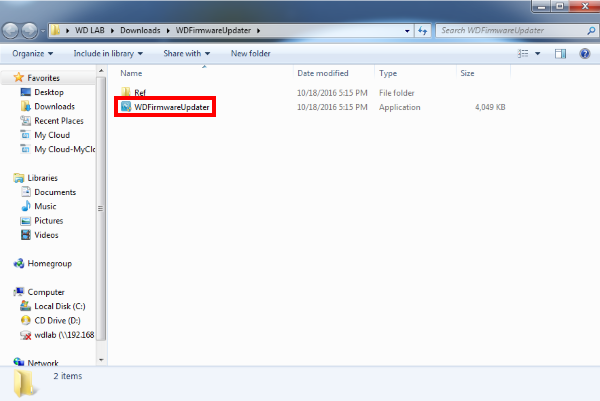
Task: Expand arrow after WDFirmwareUpdater breadcrumb
Action: coord(259,31)
